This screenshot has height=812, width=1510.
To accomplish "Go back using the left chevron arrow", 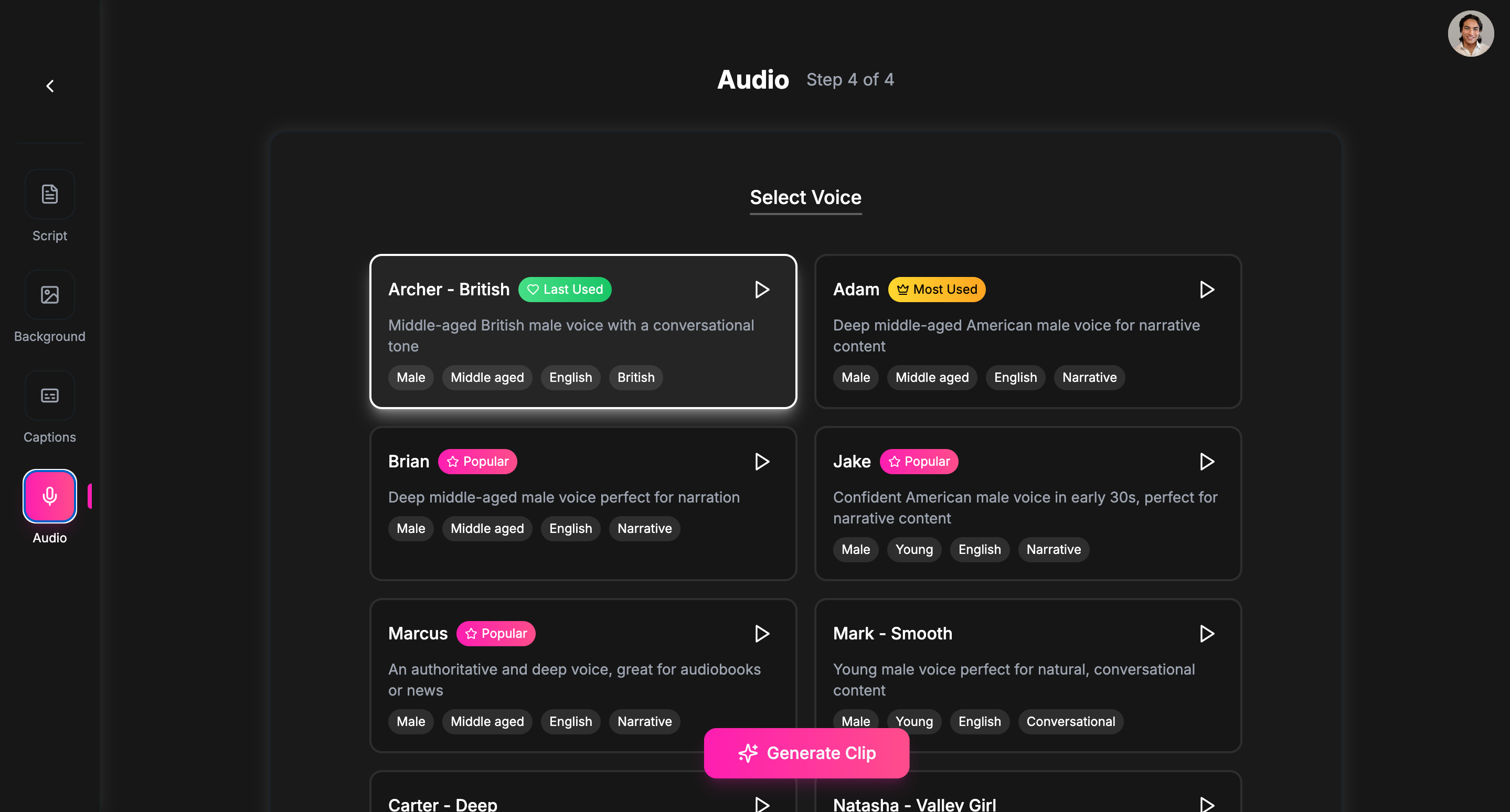I will tap(50, 86).
